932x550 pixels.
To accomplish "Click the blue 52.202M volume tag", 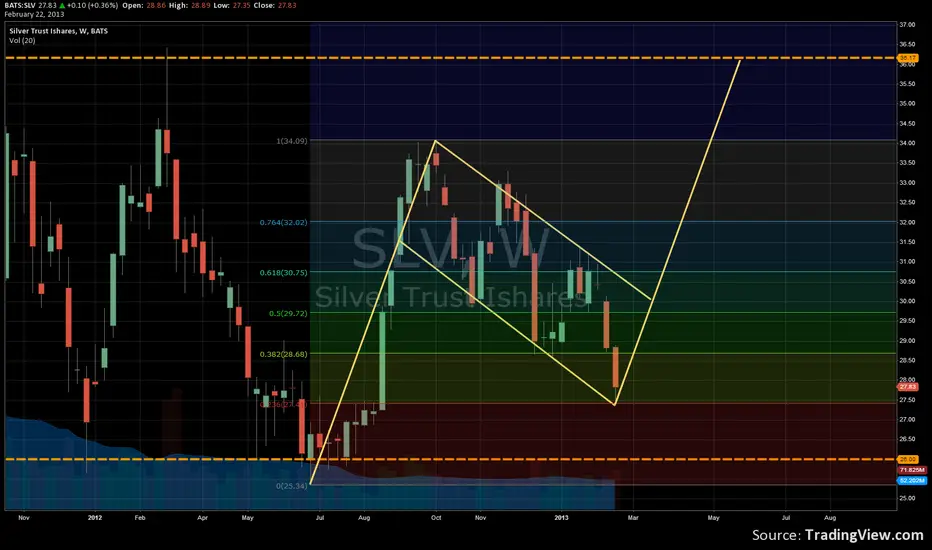I will (912, 480).
